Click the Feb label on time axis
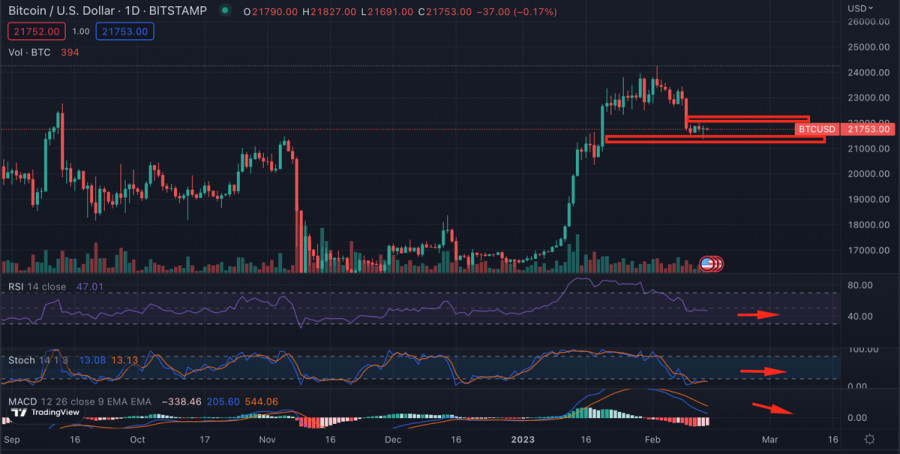Image resolution: width=900 pixels, height=454 pixels. [653, 440]
